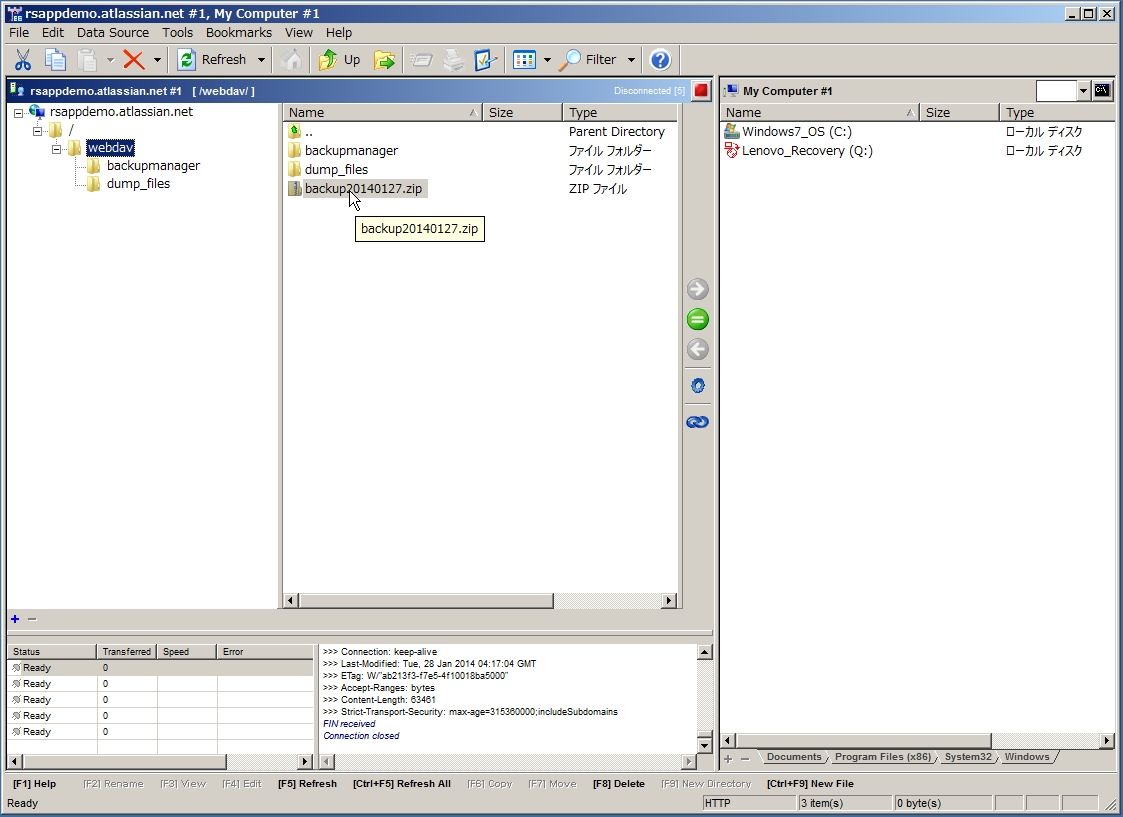Screen dimensions: 1123x817
Task: Click the Cut scissors toolbar icon
Action: 23,60
